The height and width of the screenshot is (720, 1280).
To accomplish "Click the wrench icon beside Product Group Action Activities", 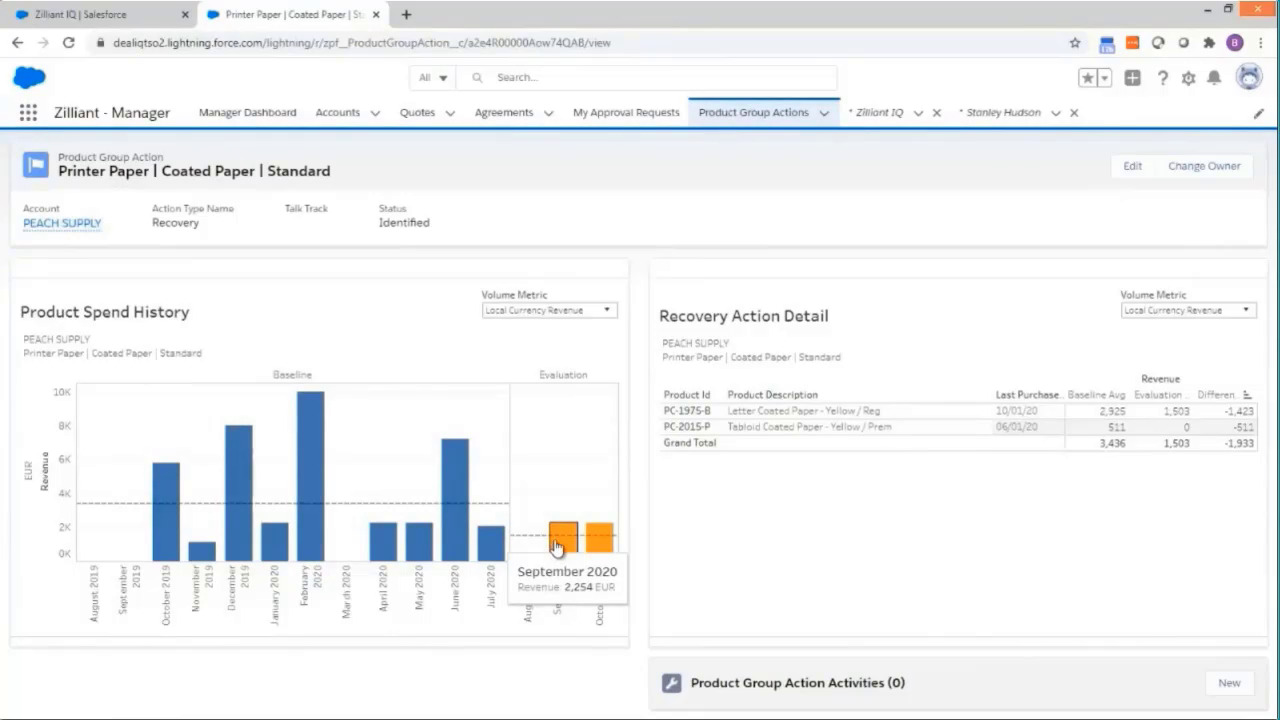I will [x=671, y=683].
